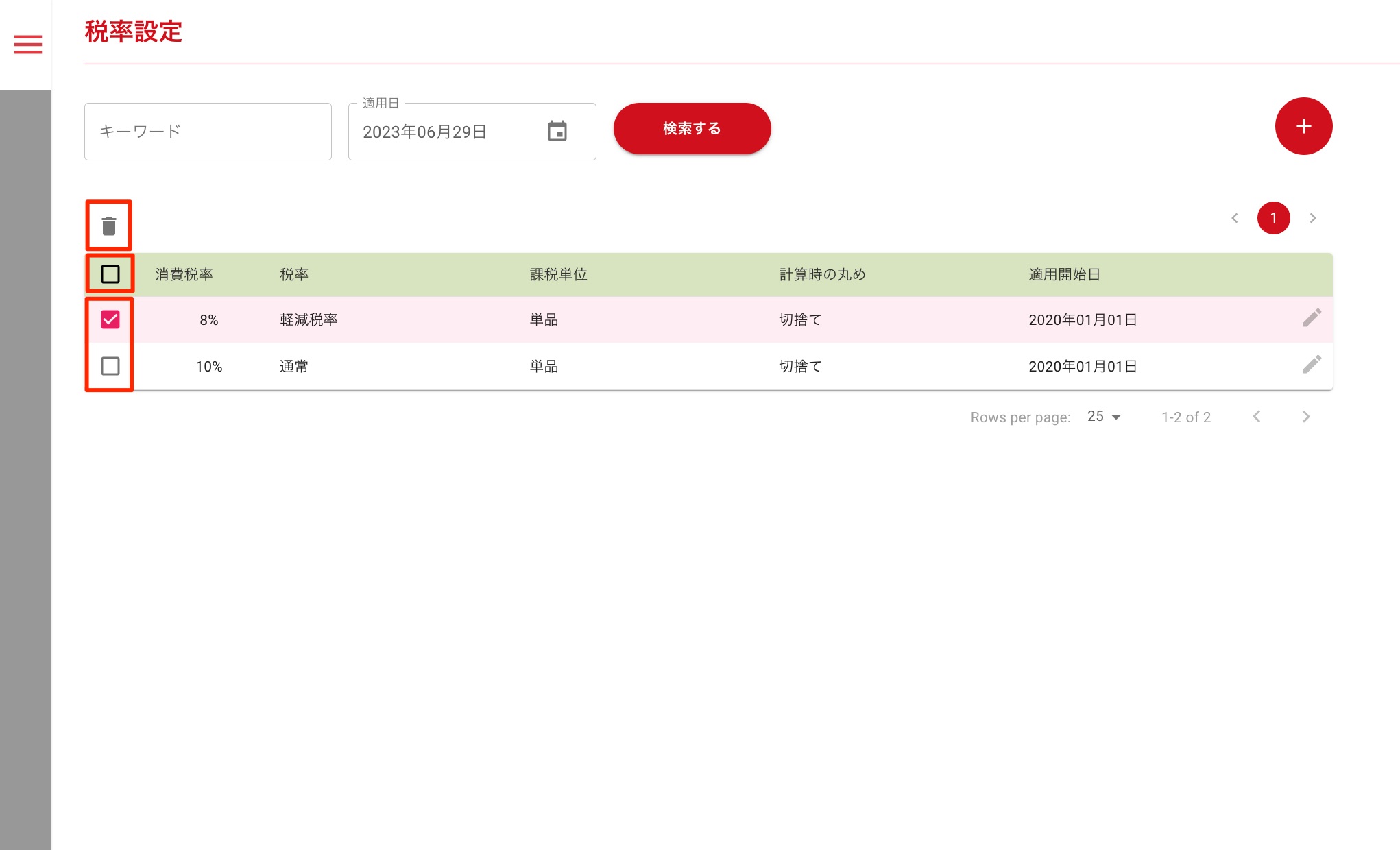1400x850 pixels.
Task: Toggle the select-all header checkbox
Action: 110,274
